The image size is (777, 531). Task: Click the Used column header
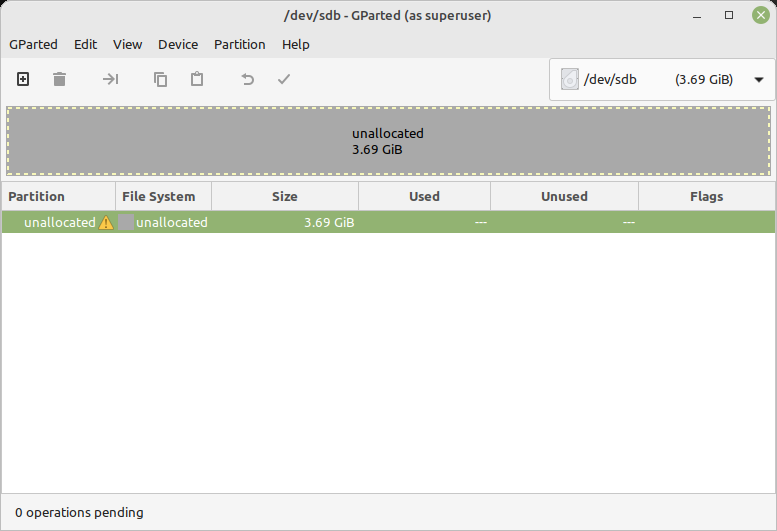425,197
